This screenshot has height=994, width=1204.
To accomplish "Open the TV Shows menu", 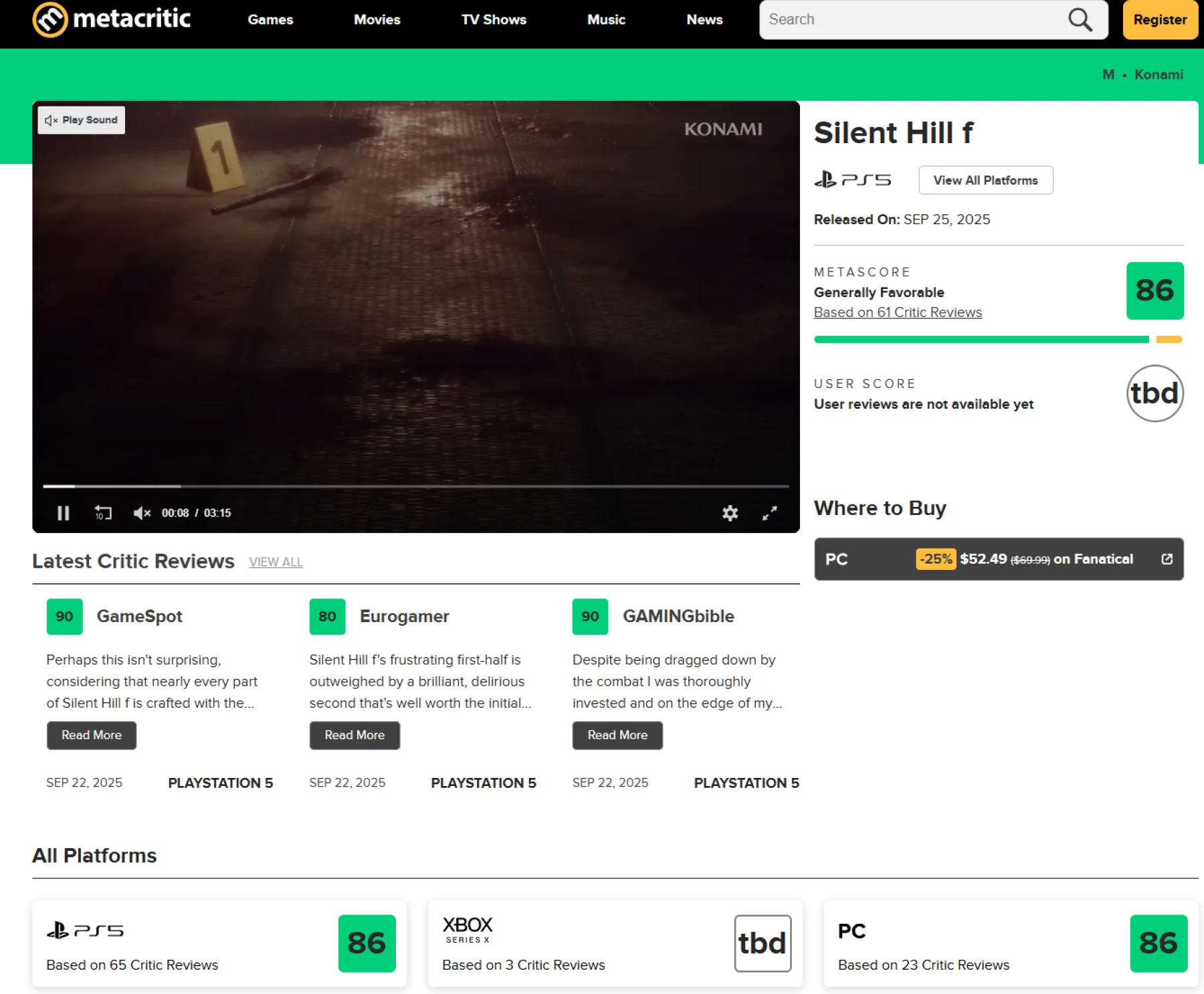I will [494, 20].
